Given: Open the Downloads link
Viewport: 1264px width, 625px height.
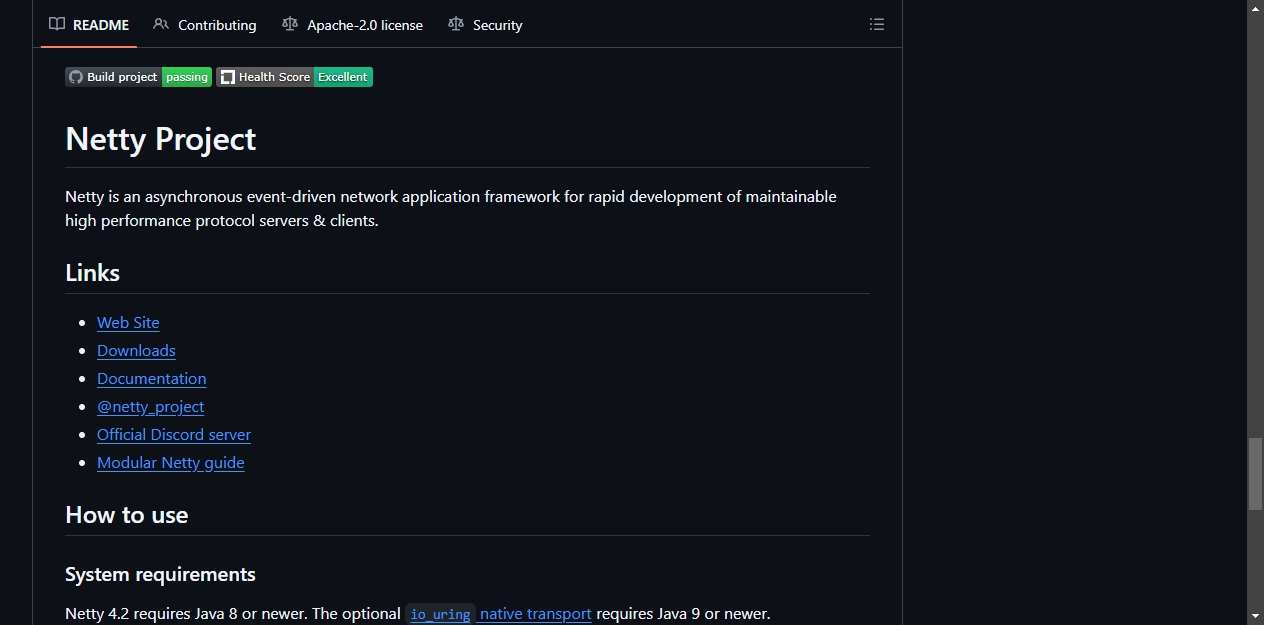Looking at the screenshot, I should click(x=136, y=350).
